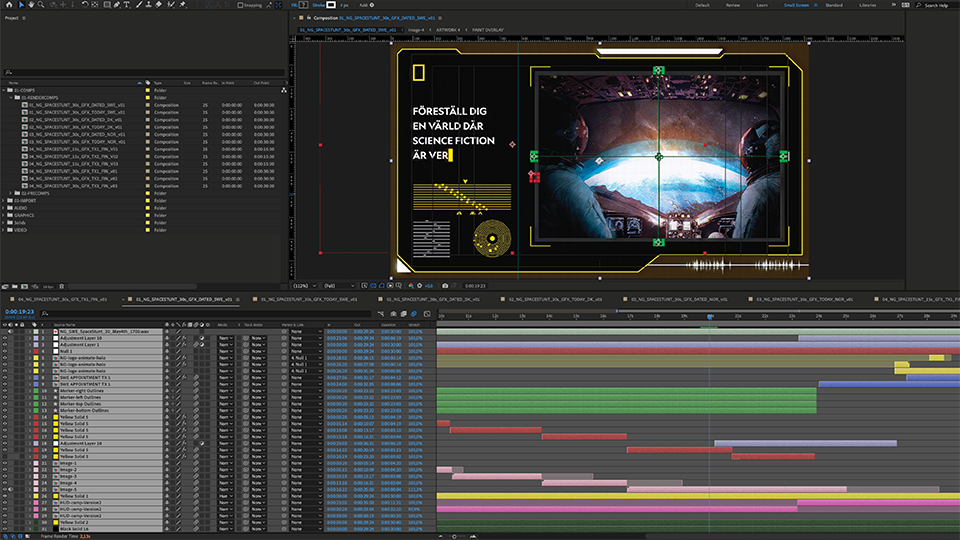Select the Rotation tool
This screenshot has height=540, width=960.
[85, 5]
